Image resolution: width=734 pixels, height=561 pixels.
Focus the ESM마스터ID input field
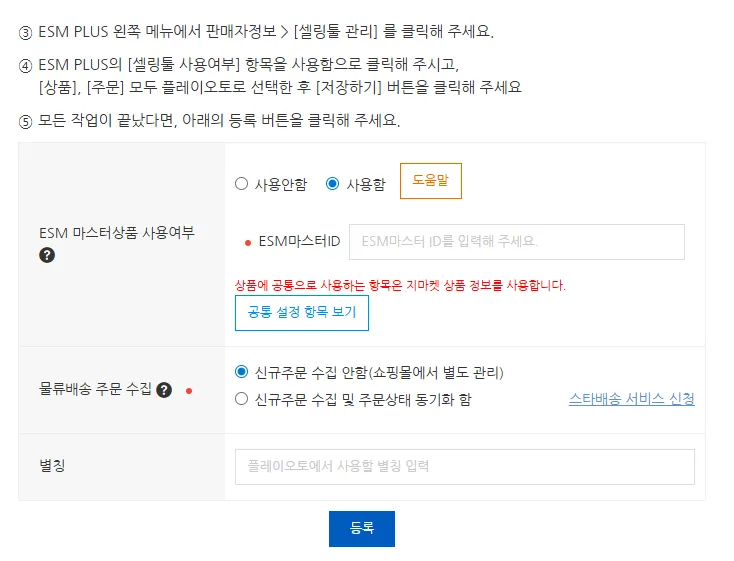point(516,242)
